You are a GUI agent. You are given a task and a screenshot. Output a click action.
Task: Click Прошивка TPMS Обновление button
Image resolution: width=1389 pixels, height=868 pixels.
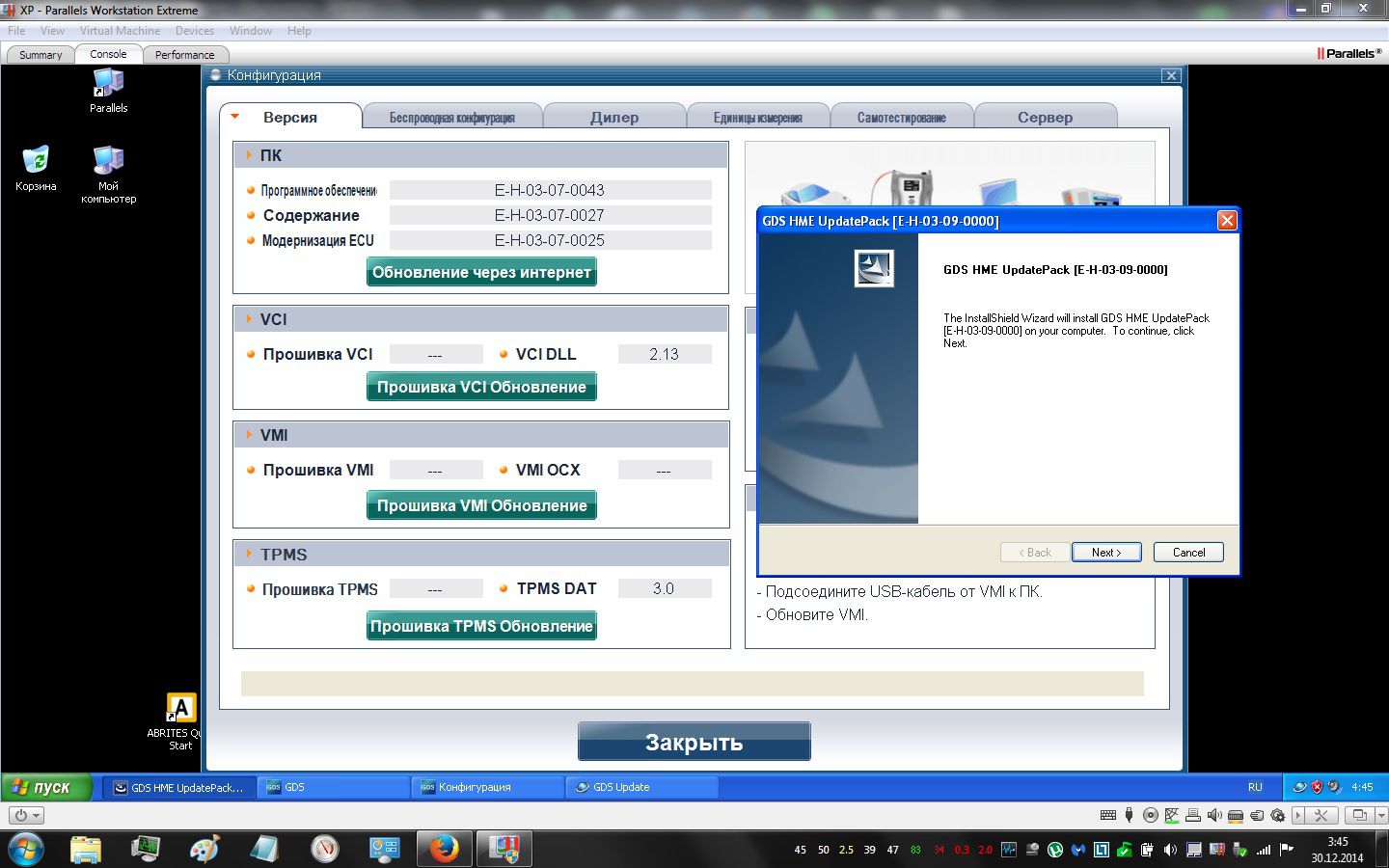coord(481,626)
